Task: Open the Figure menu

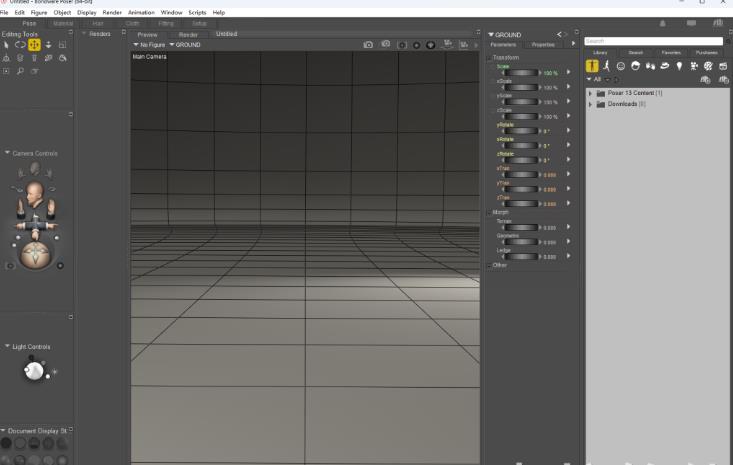Action: (39, 13)
